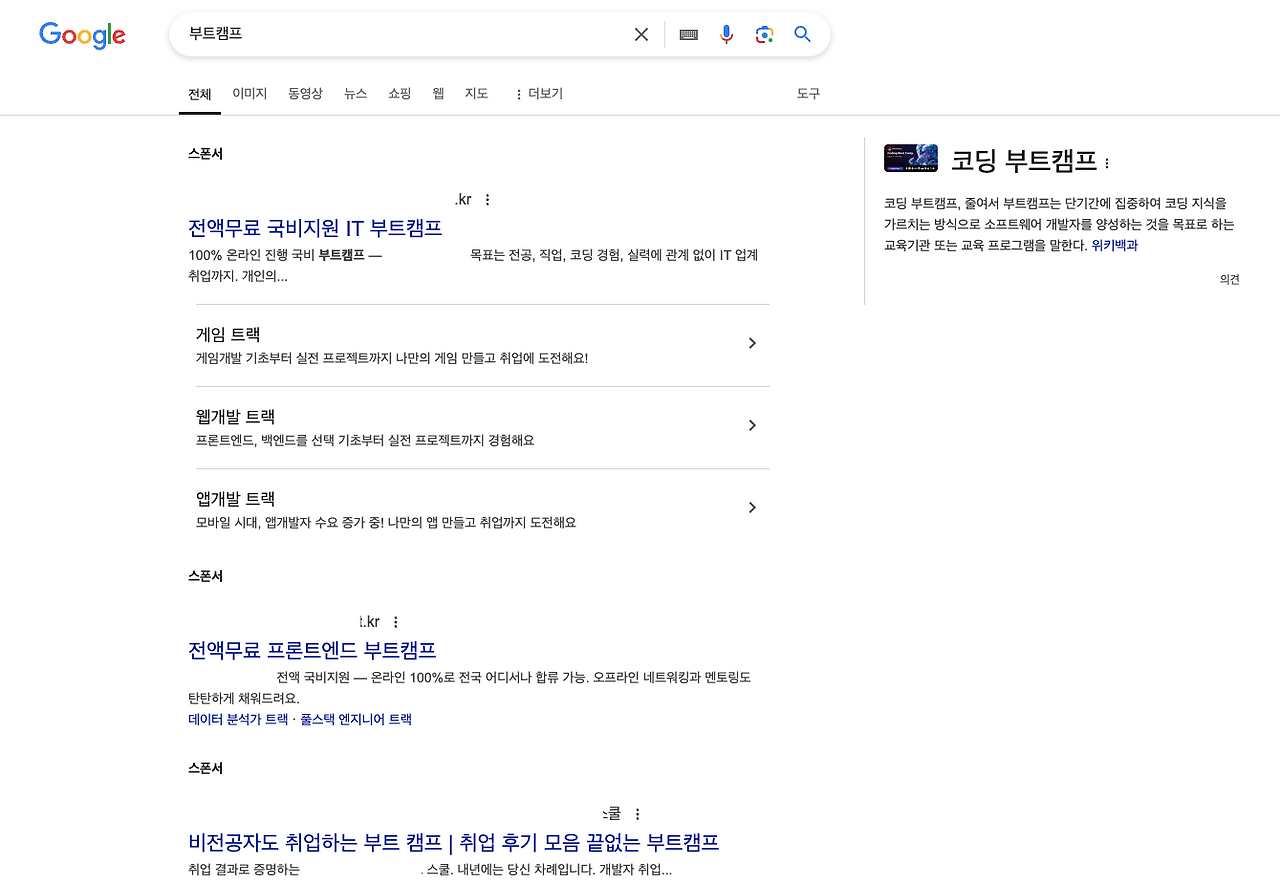
Task: Expand the 웹개발 트랙 sitelink chevron
Action: tap(751, 425)
